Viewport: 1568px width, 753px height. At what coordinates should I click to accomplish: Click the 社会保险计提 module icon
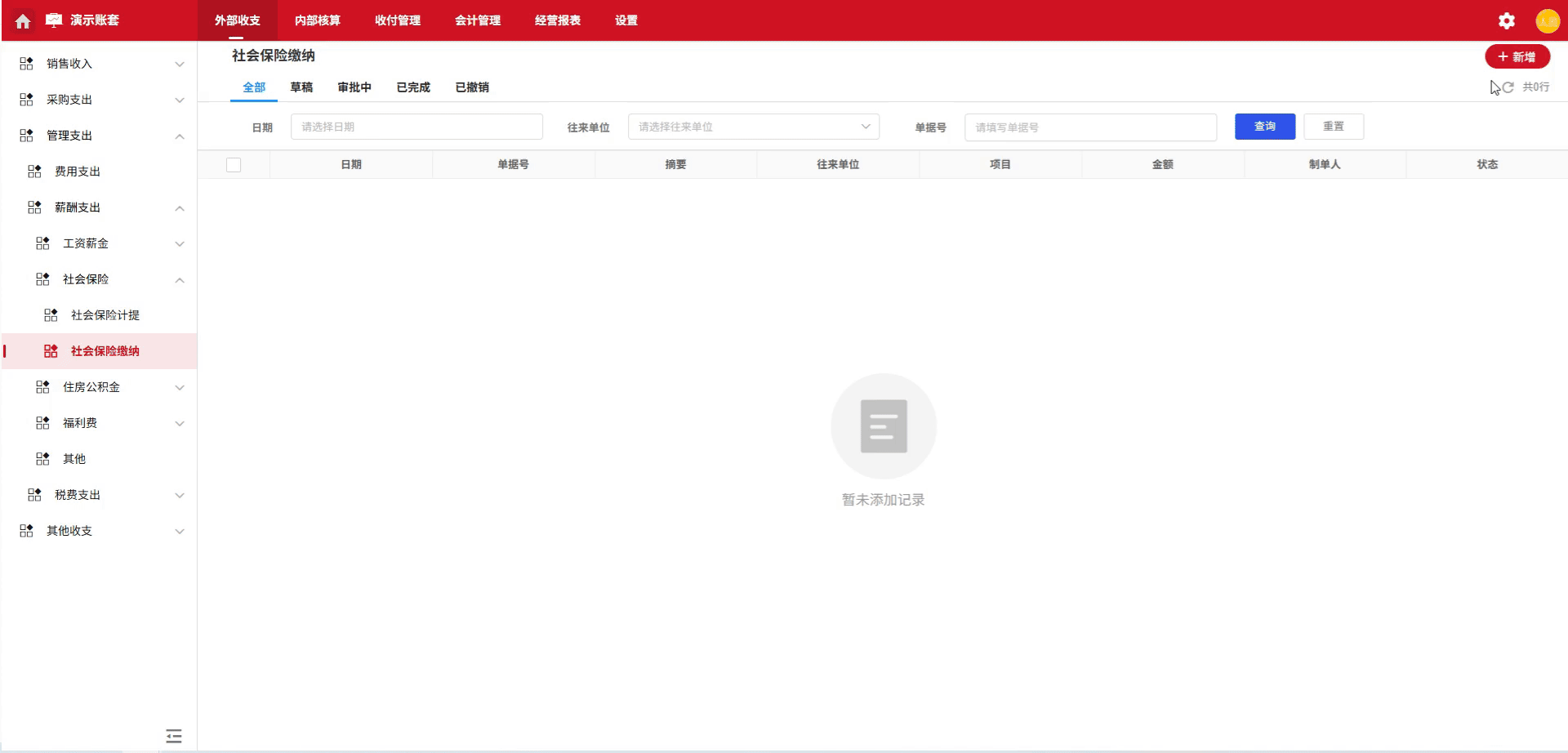(51, 314)
